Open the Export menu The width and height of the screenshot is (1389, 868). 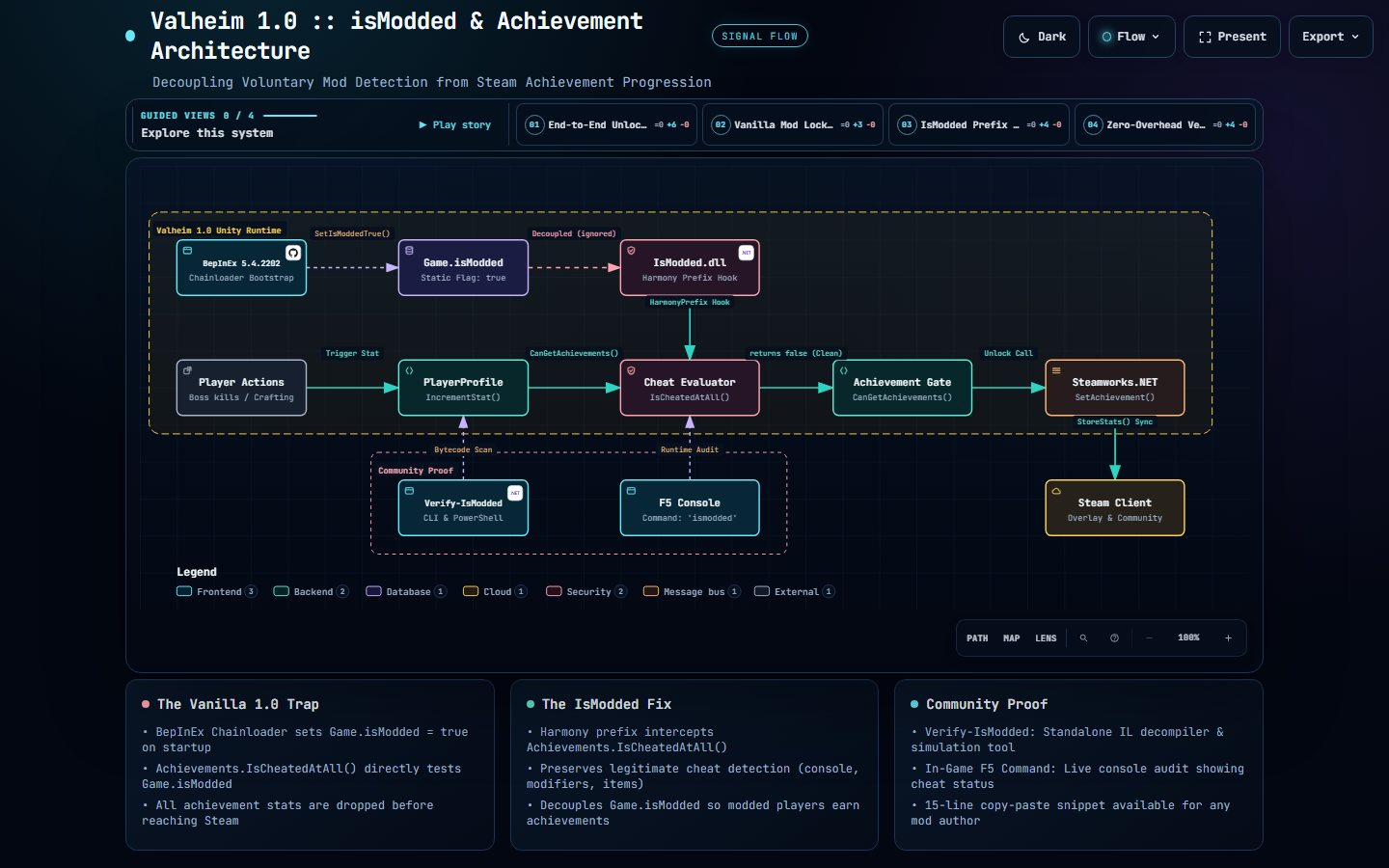[x=1330, y=37]
